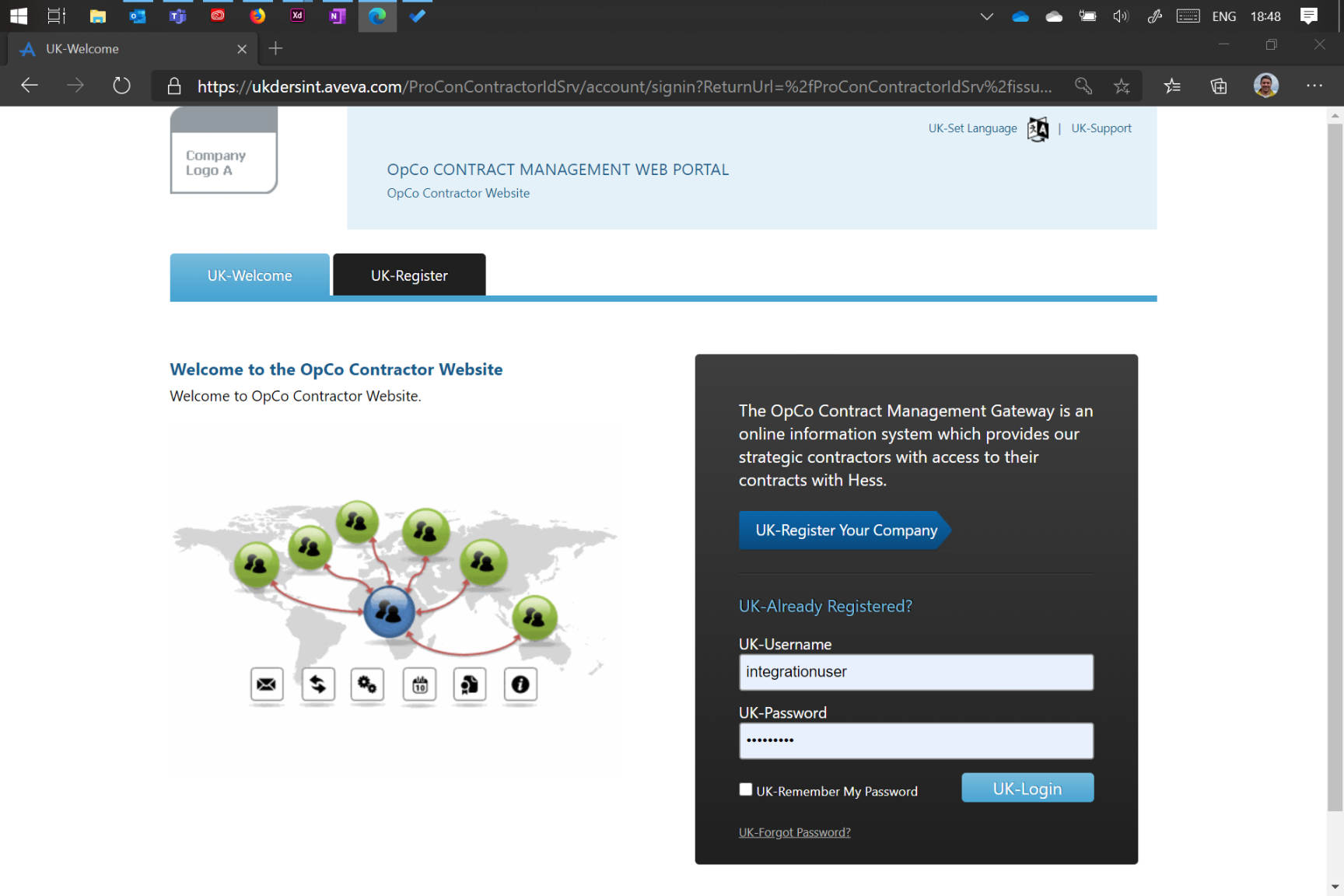Enable UK-Remember My Password checkbox

[x=745, y=789]
